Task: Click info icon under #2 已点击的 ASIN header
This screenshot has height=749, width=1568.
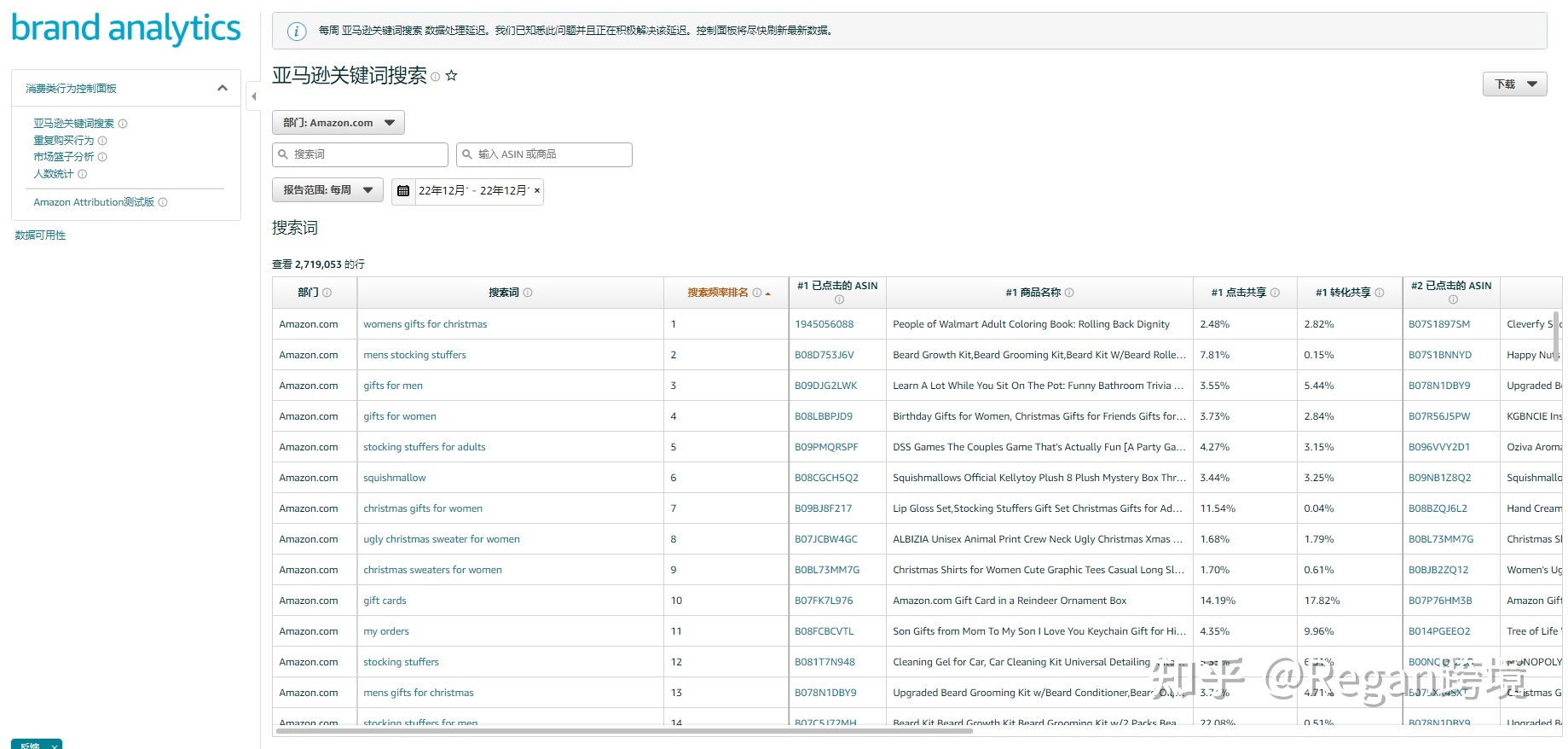Action: coord(1453,299)
